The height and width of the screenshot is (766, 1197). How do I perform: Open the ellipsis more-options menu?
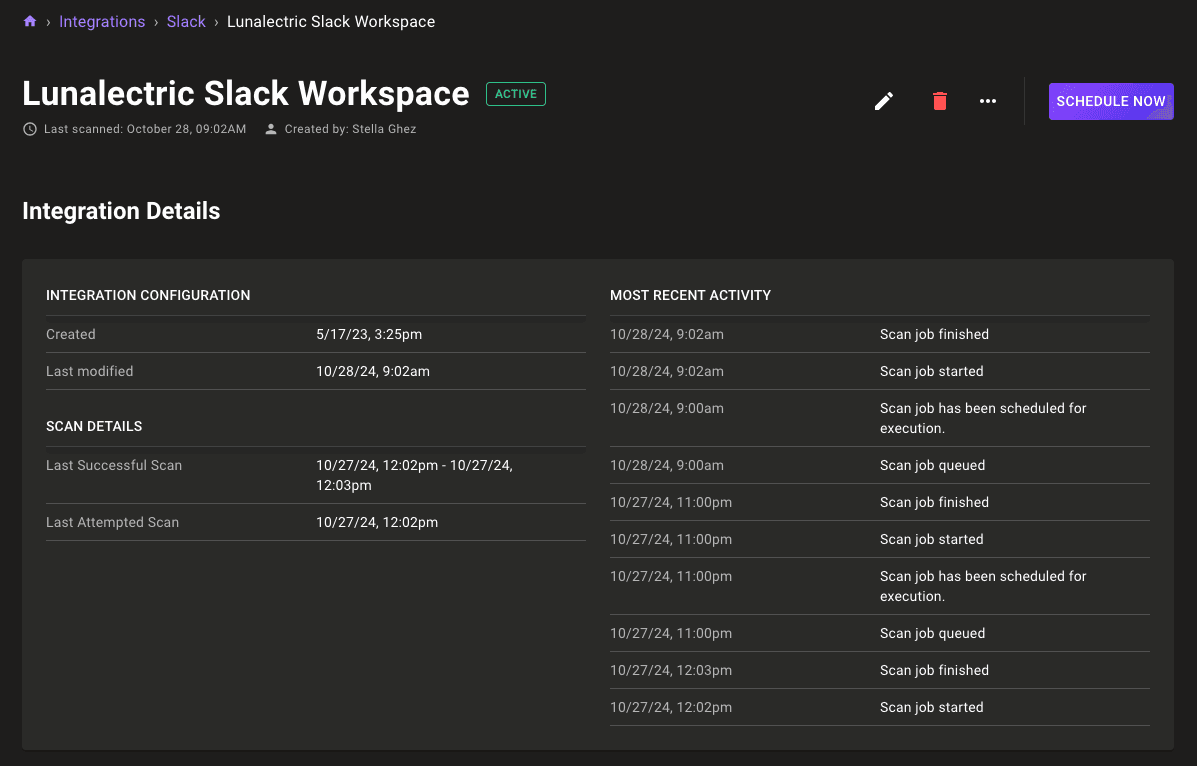[x=988, y=101]
